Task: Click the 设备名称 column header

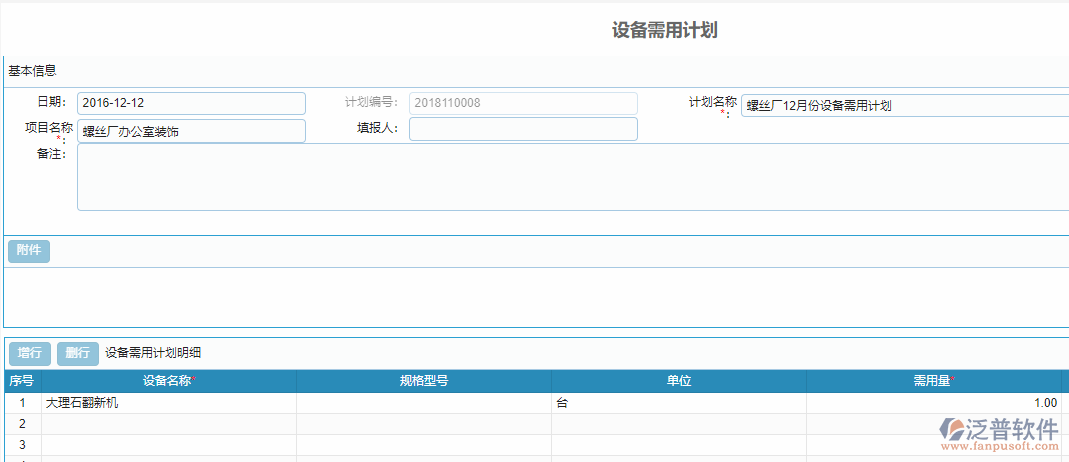Action: (168, 381)
